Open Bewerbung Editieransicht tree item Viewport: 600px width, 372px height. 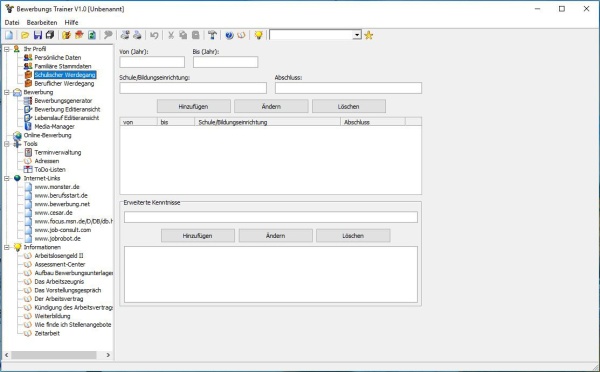(67, 109)
